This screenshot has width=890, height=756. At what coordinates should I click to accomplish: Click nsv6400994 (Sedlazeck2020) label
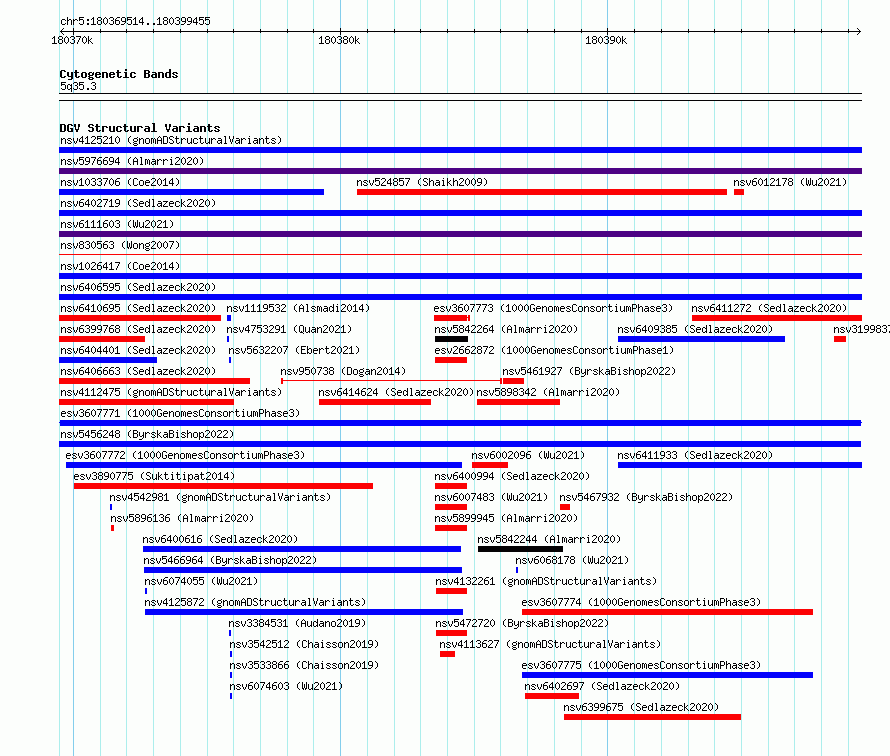click(512, 476)
